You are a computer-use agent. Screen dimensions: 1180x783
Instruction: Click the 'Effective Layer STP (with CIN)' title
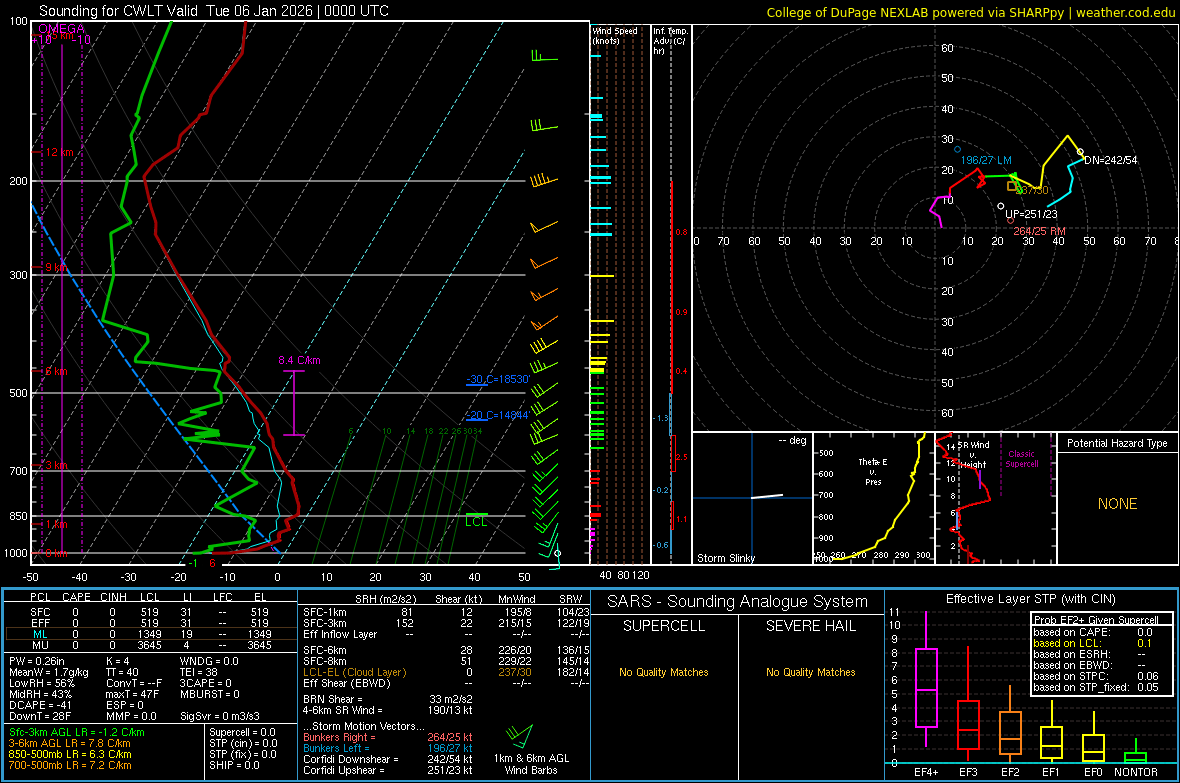(x=1030, y=599)
